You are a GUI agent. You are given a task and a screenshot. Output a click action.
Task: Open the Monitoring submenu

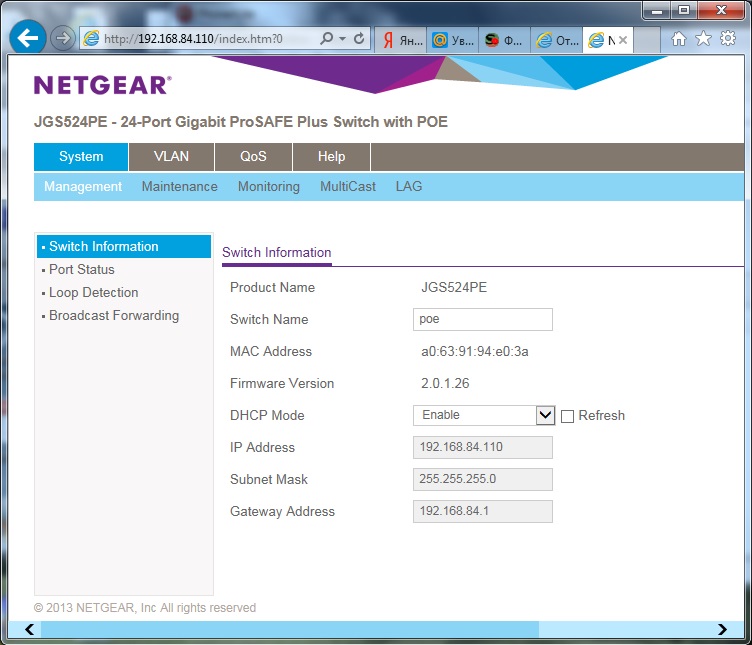(269, 187)
